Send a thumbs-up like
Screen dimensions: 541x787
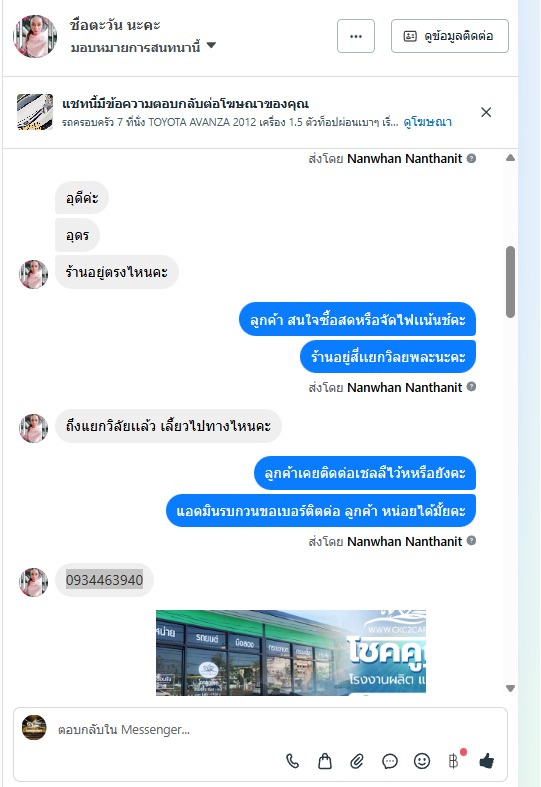486,761
